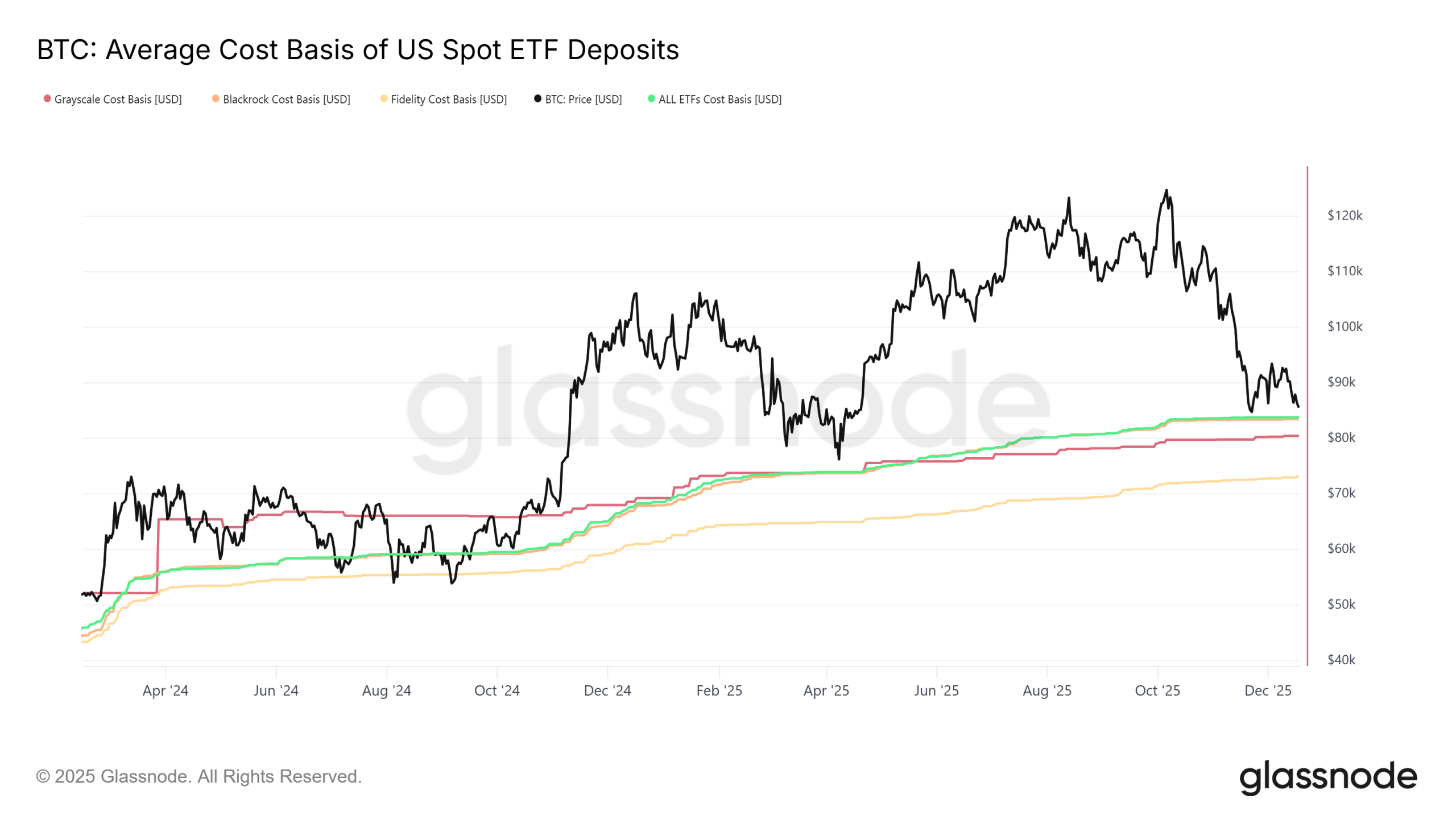The width and height of the screenshot is (1456, 819).
Task: Click the Fidelity yellow legend dot
Action: (384, 99)
